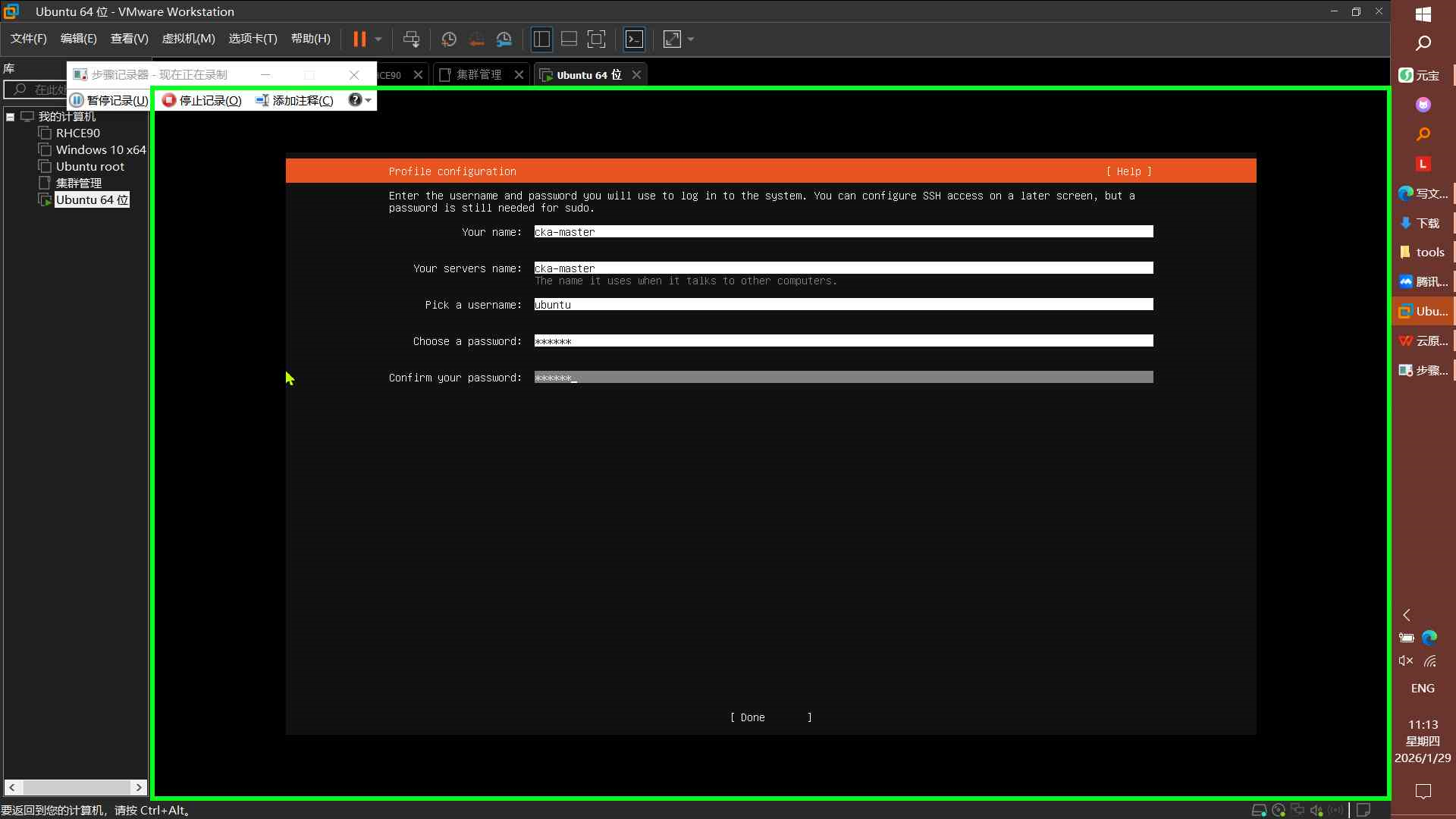Toggle the thumbnail bar view
The image size is (1456, 819).
pyautogui.click(x=569, y=39)
